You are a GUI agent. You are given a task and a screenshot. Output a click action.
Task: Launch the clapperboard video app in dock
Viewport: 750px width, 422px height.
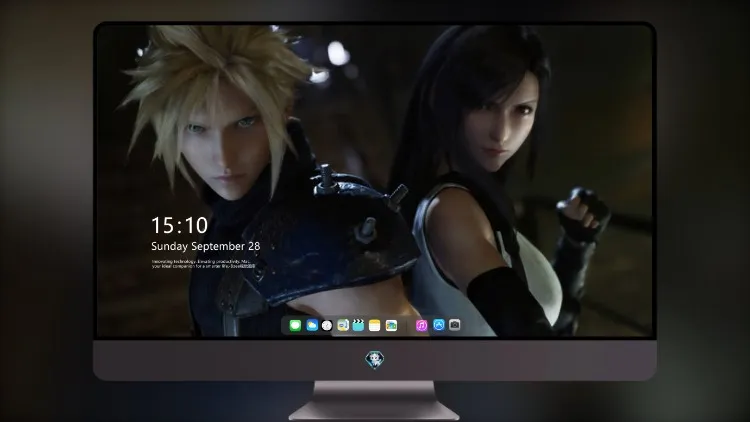(358, 325)
